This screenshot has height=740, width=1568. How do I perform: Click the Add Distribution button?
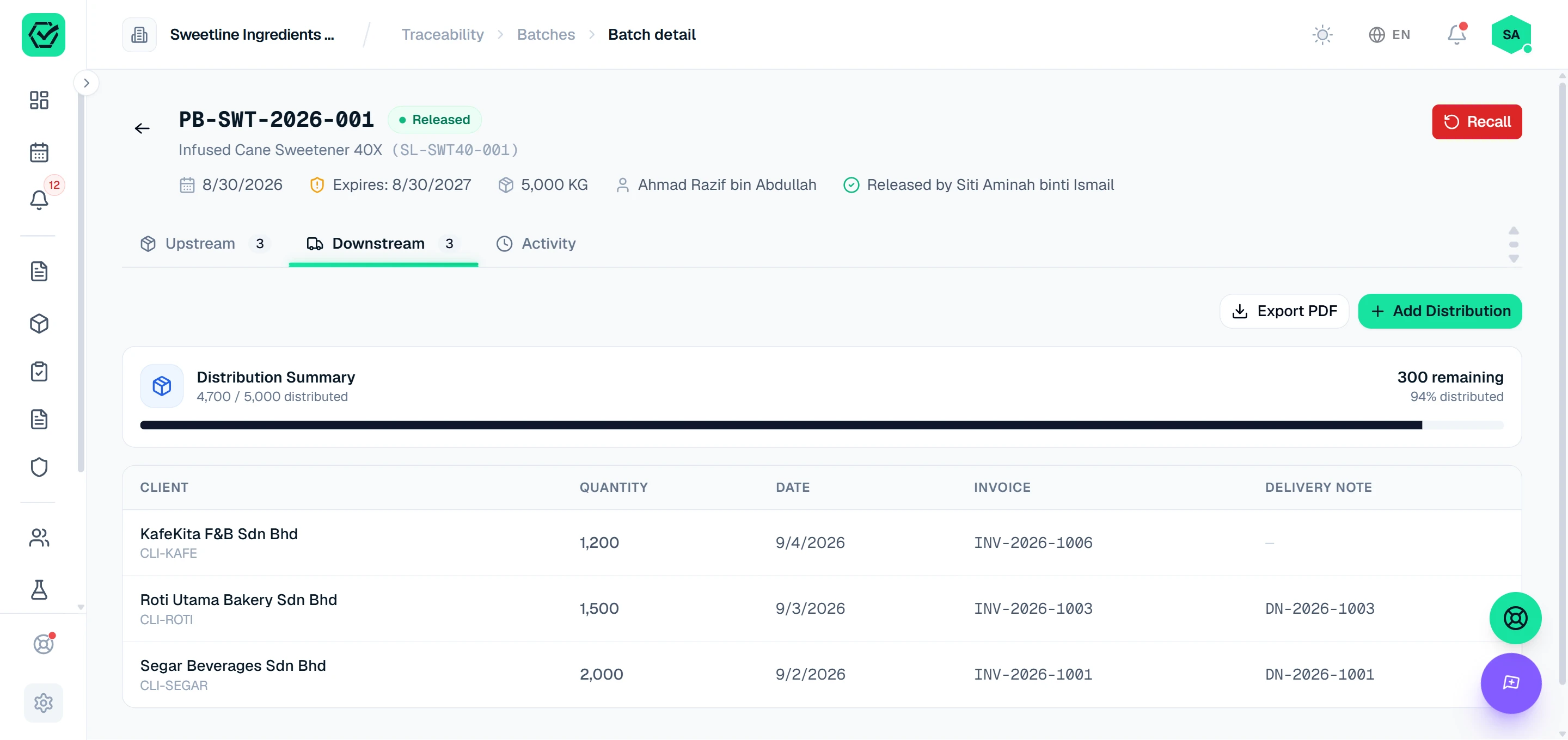tap(1440, 312)
